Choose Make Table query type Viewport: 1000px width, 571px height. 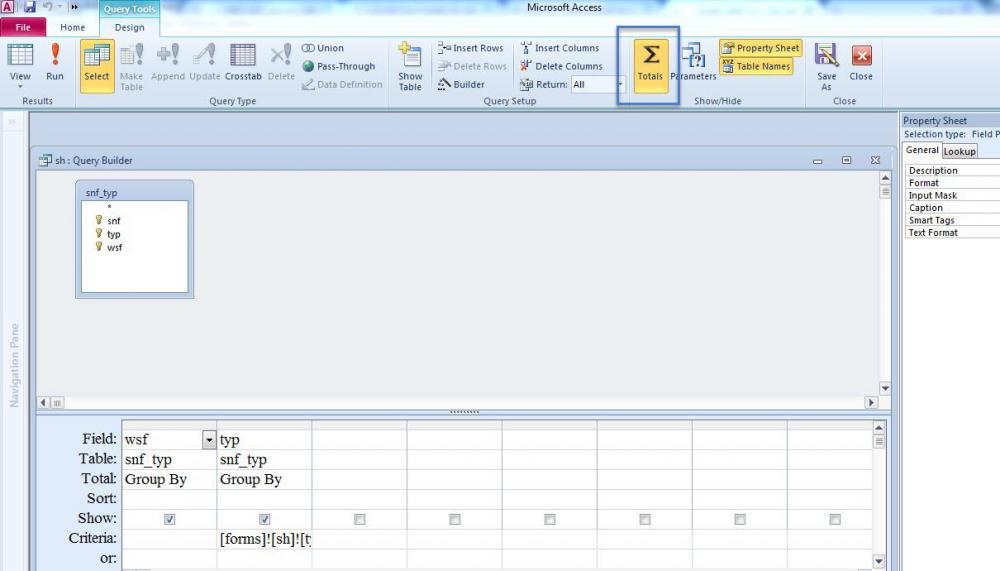[131, 67]
